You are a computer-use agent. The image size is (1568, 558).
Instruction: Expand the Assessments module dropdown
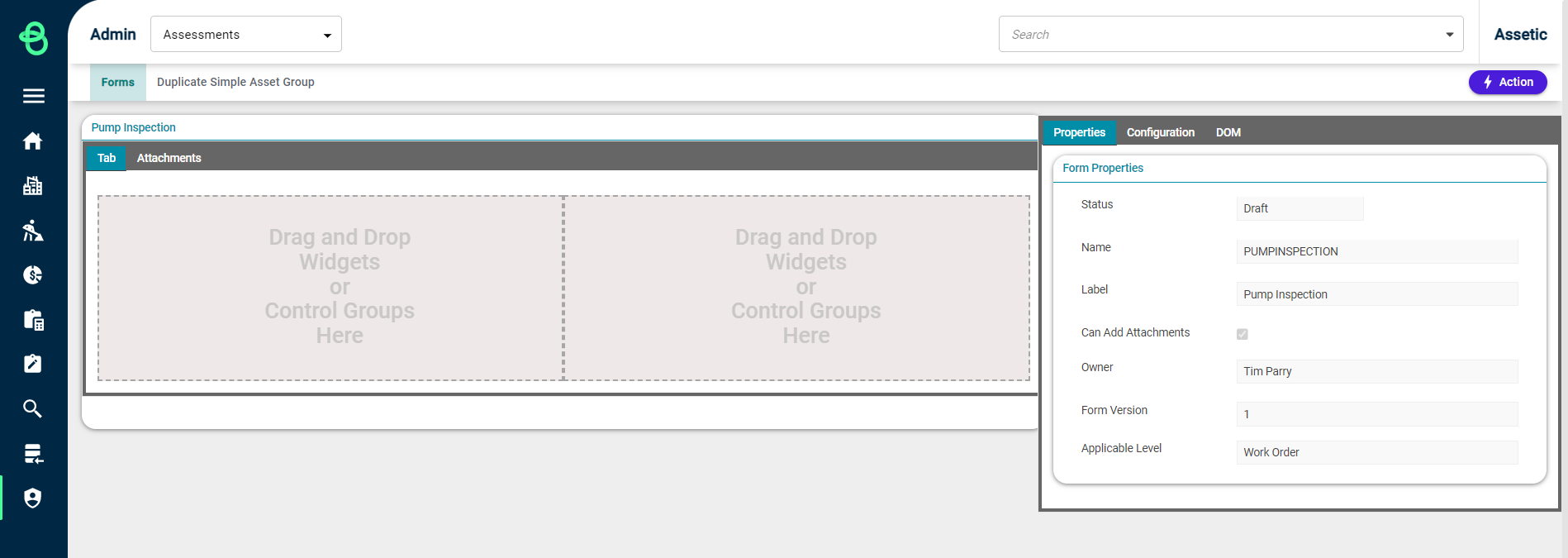pyautogui.click(x=327, y=36)
